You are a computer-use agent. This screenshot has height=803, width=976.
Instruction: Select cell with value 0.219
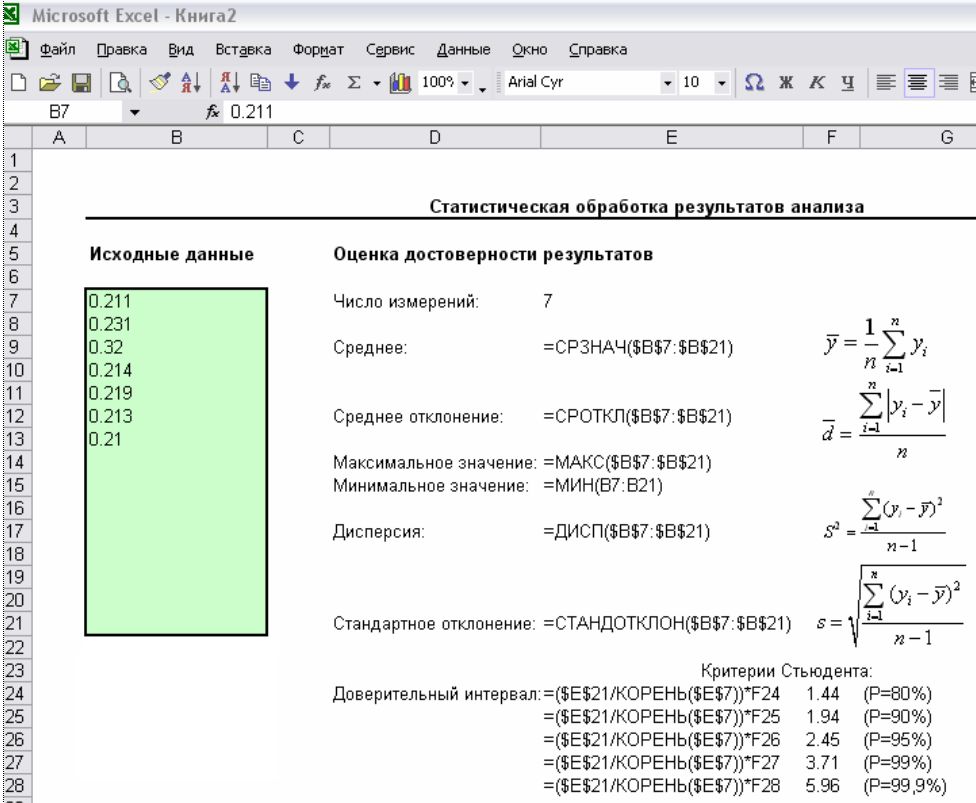pyautogui.click(x=177, y=393)
